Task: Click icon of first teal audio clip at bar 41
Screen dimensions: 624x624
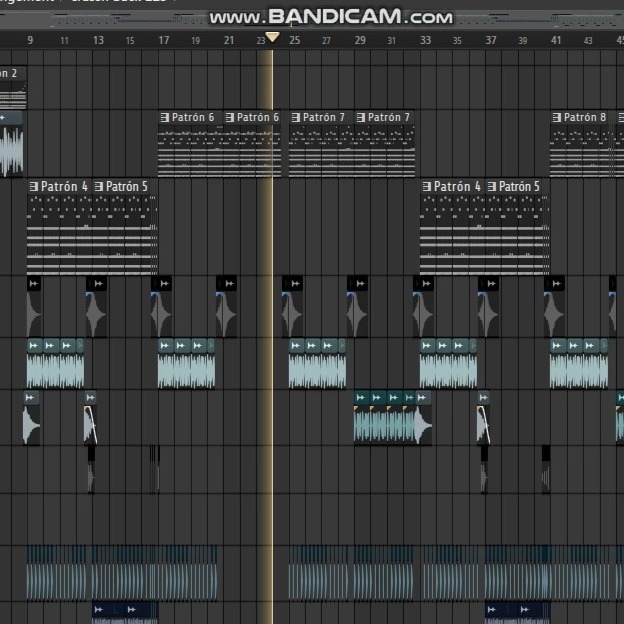Action: point(557,345)
